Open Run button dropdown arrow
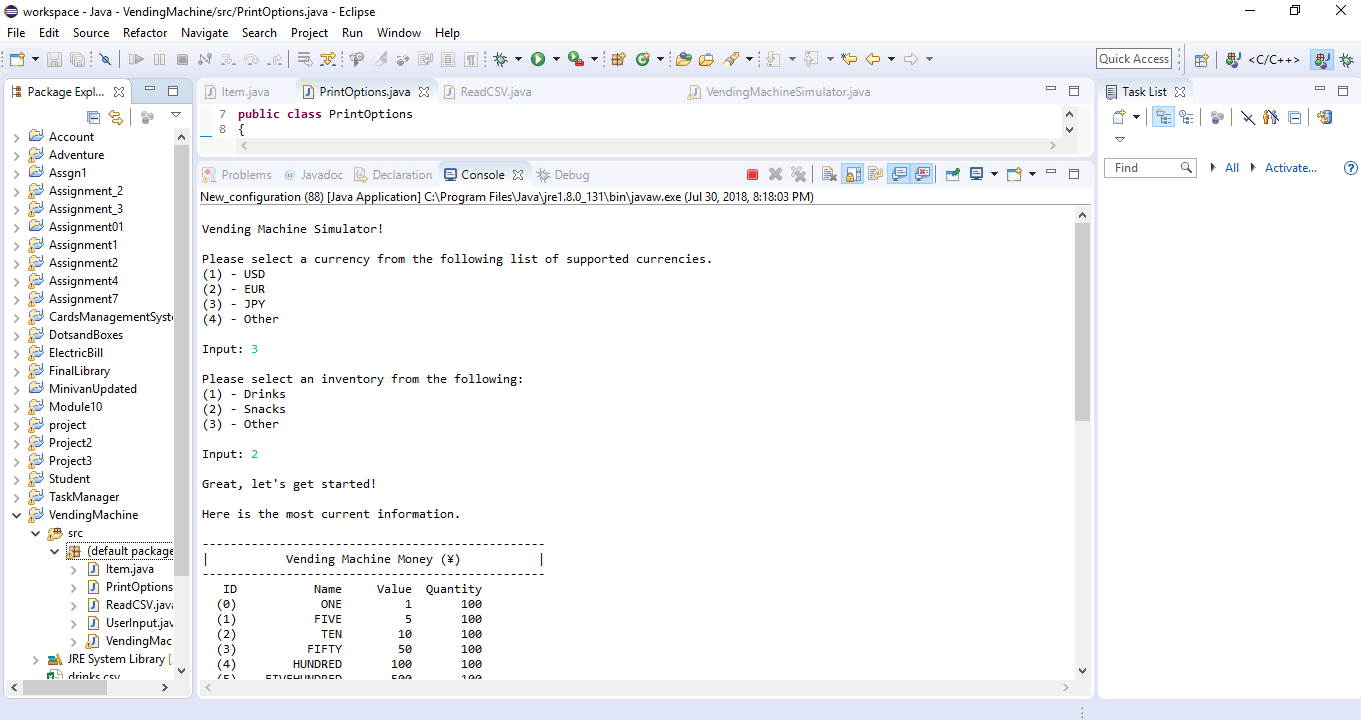This screenshot has width=1361, height=720. [x=555, y=59]
